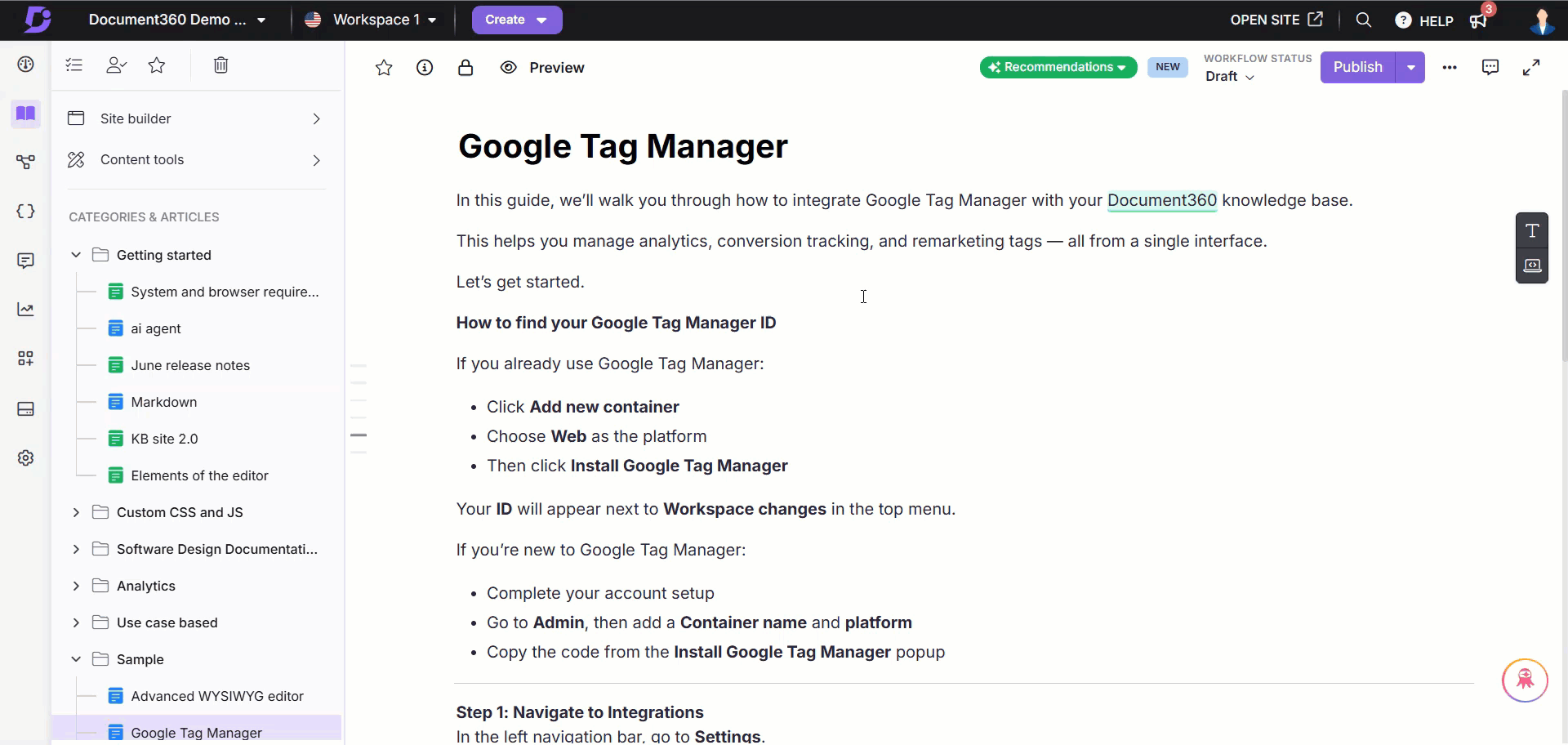
Task: Open the Publish split-button arrow
Action: coord(1410,67)
